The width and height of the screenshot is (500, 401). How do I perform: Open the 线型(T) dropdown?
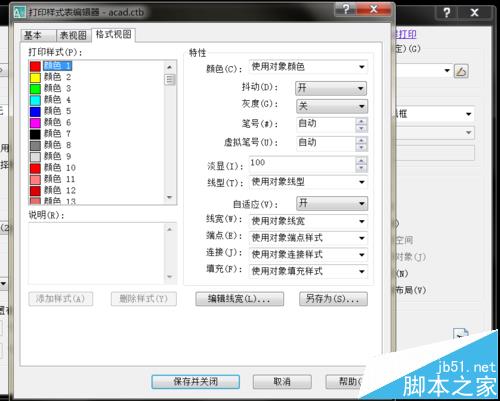(308, 182)
